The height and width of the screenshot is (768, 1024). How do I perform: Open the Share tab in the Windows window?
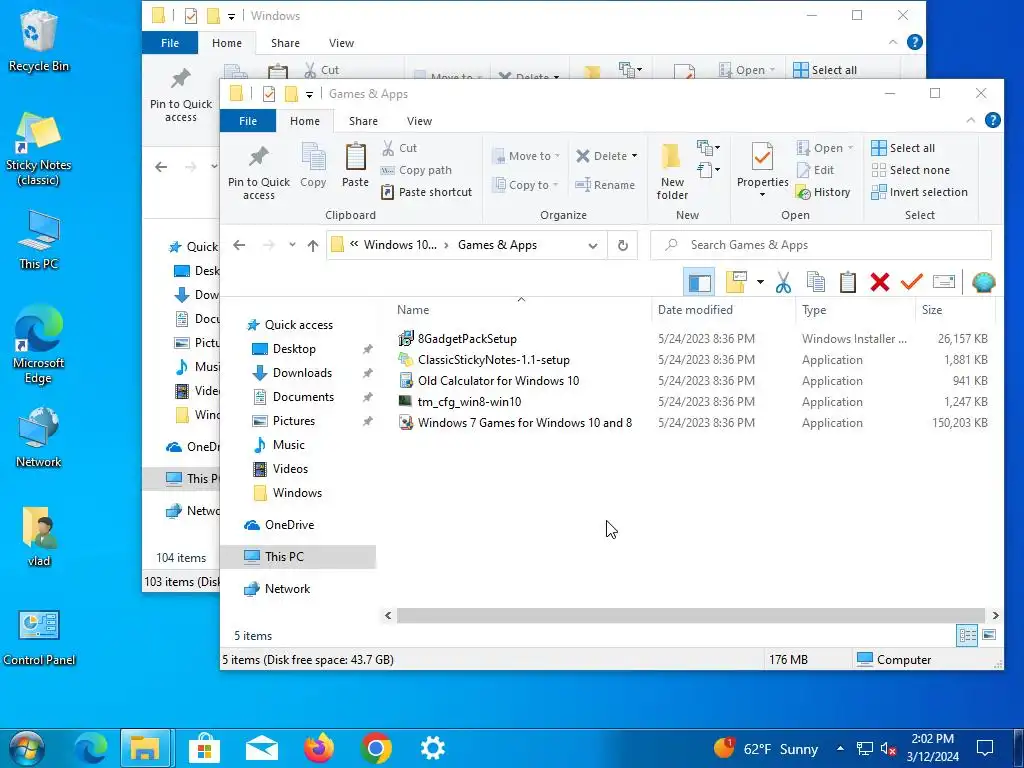pyautogui.click(x=285, y=43)
